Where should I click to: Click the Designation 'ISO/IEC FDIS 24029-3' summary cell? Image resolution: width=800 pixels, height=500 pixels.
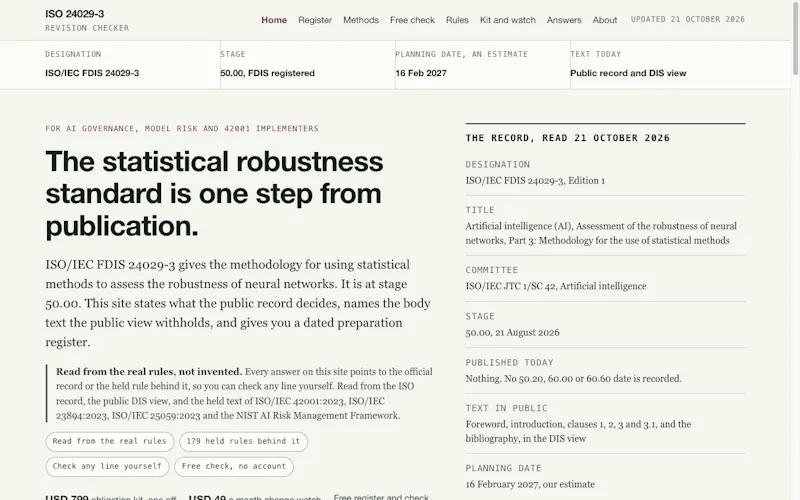tap(133, 65)
